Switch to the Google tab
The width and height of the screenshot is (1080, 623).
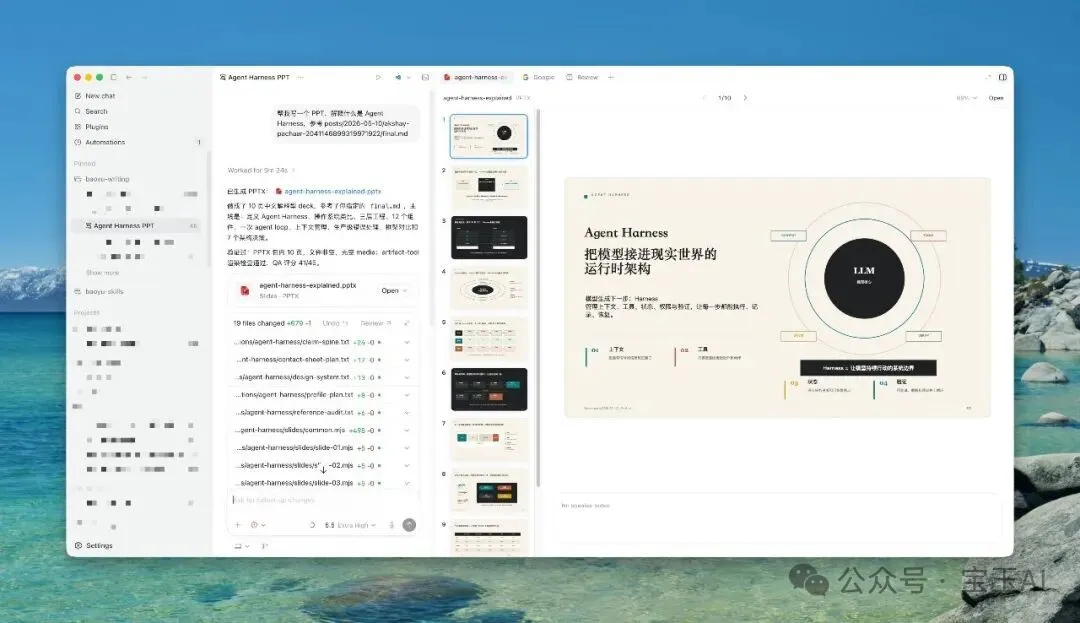[539, 77]
